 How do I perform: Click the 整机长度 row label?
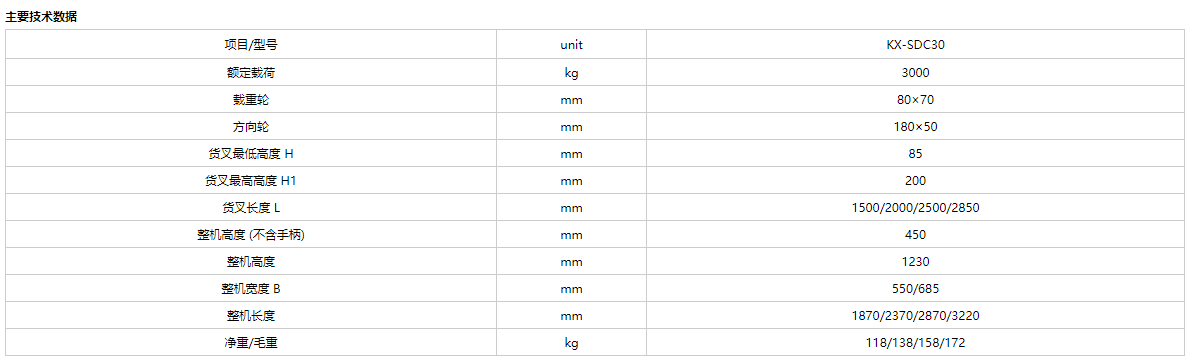pyautogui.click(x=251, y=316)
